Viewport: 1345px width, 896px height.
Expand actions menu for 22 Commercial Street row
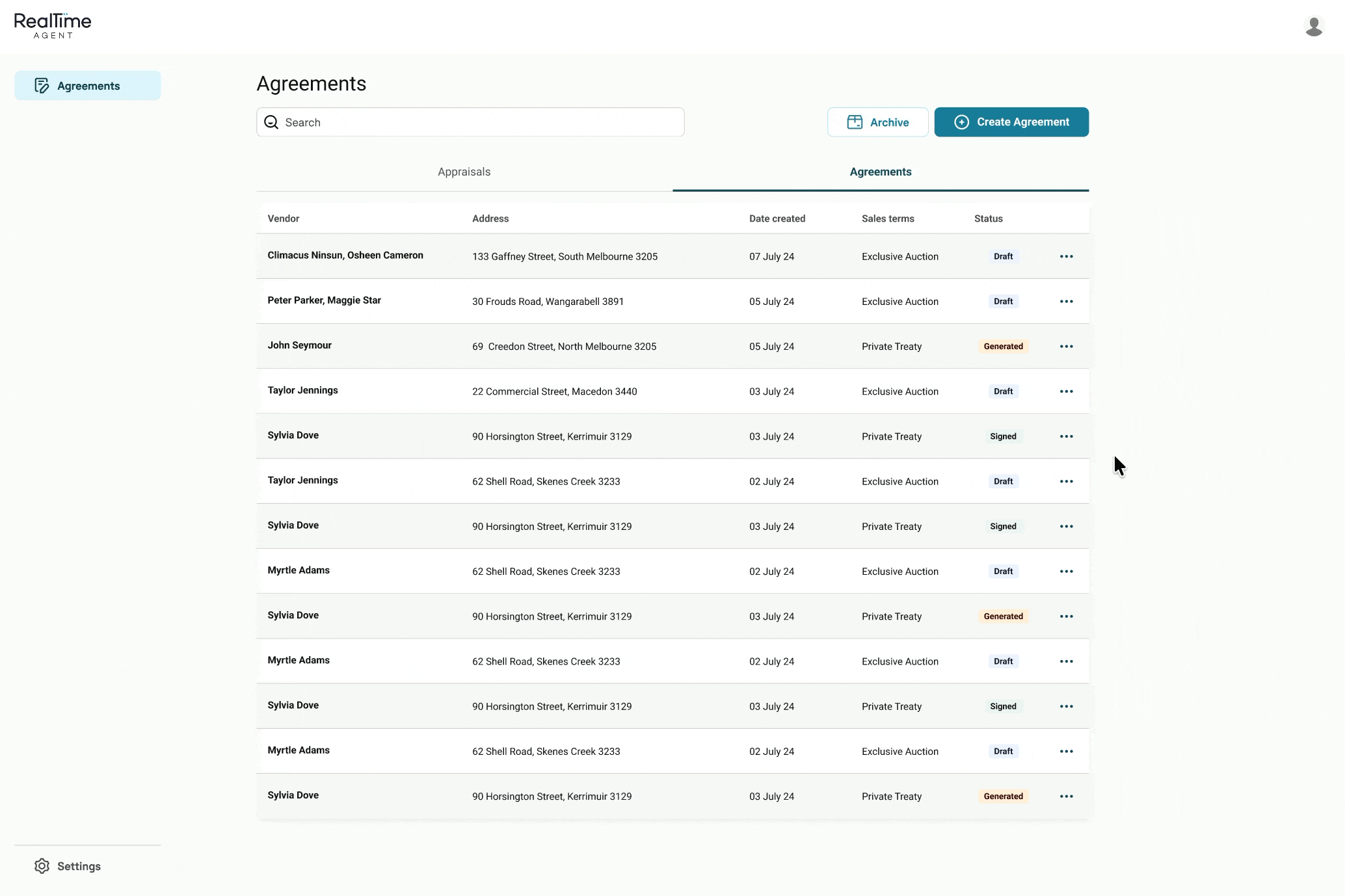click(1066, 391)
